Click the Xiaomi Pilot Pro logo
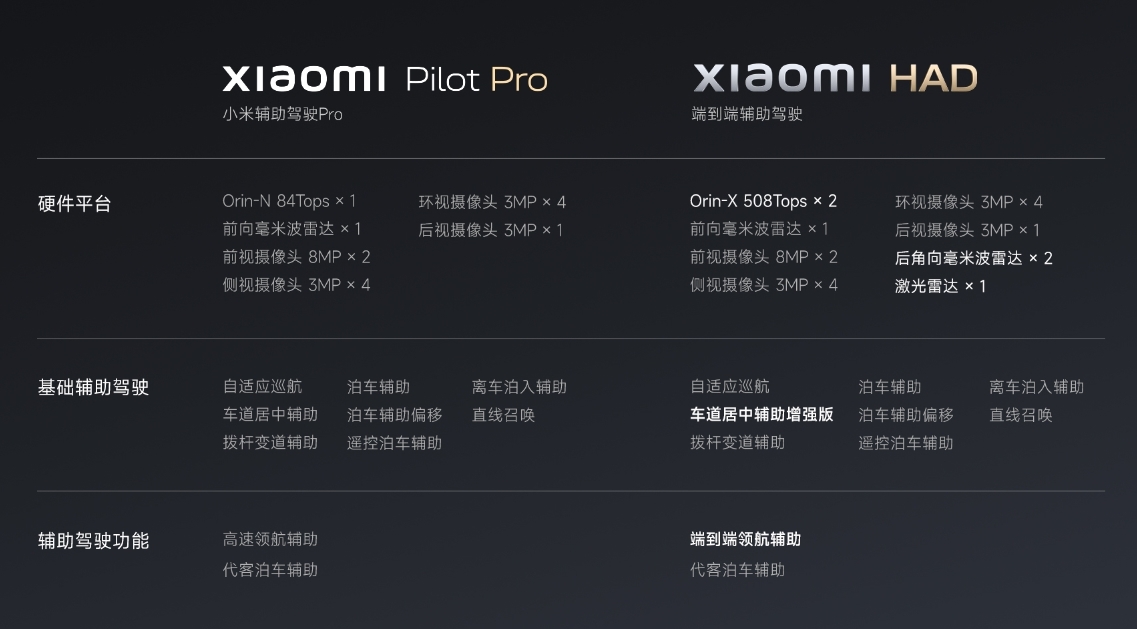1137x629 pixels. [x=385, y=78]
